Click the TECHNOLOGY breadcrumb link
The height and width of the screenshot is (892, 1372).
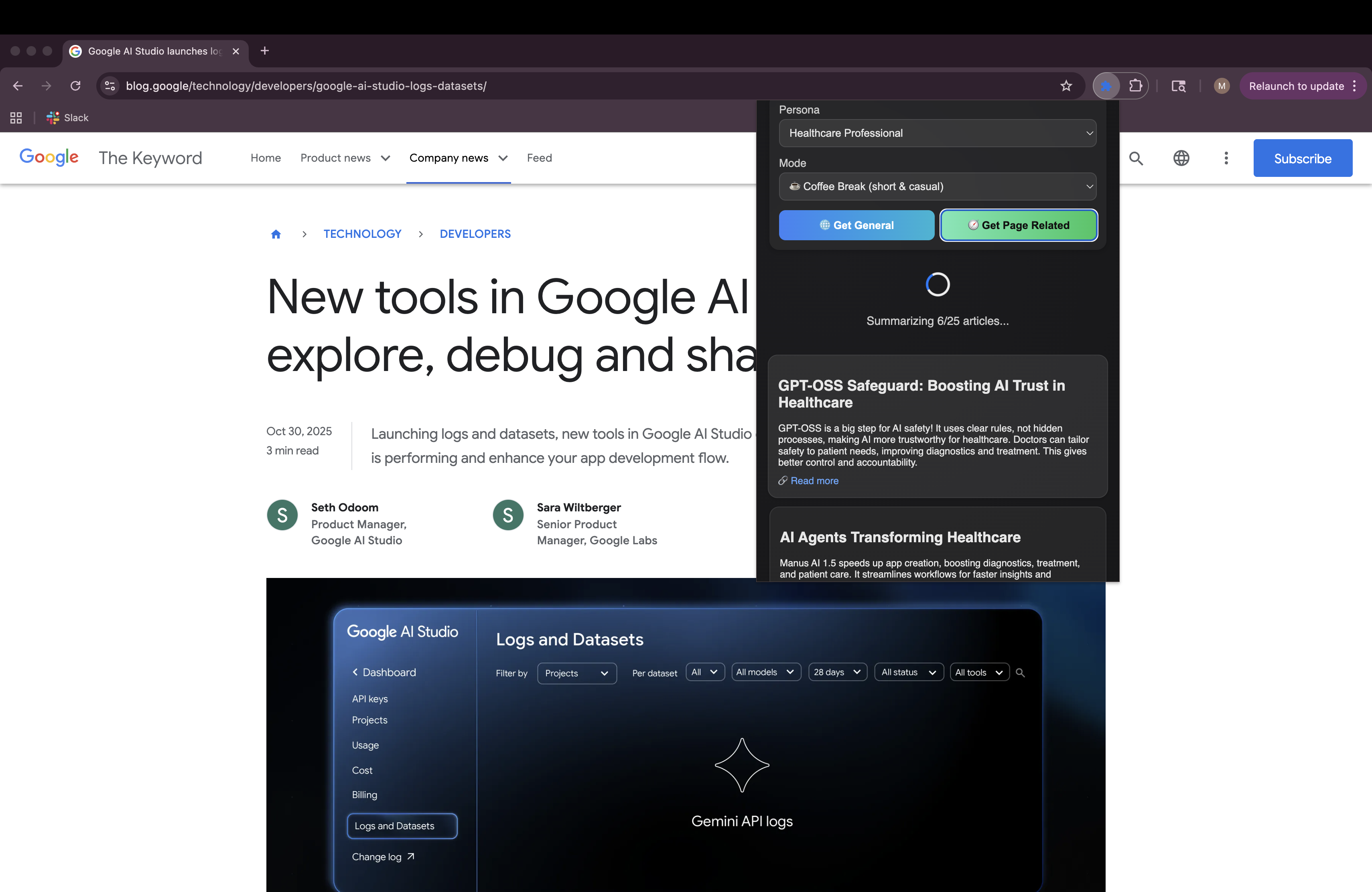pyautogui.click(x=362, y=234)
